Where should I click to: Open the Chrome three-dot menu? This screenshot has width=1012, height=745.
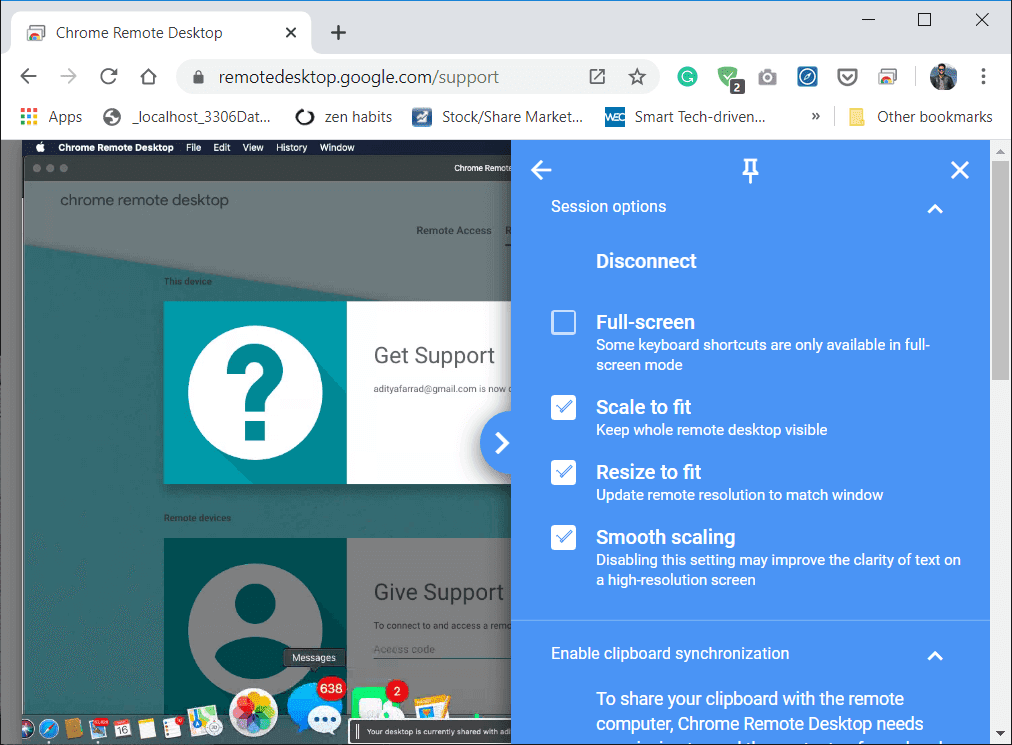[x=983, y=77]
